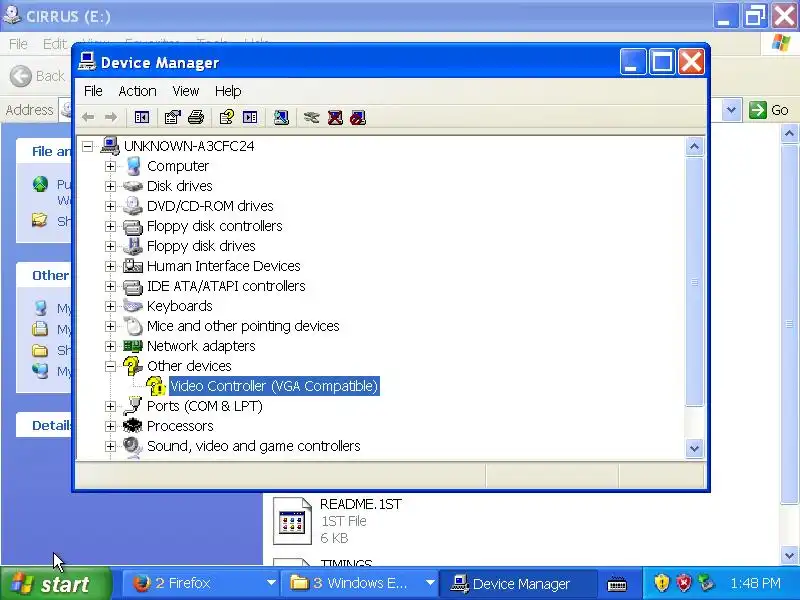
Task: Click the Keyboards category icon
Action: tap(133, 306)
